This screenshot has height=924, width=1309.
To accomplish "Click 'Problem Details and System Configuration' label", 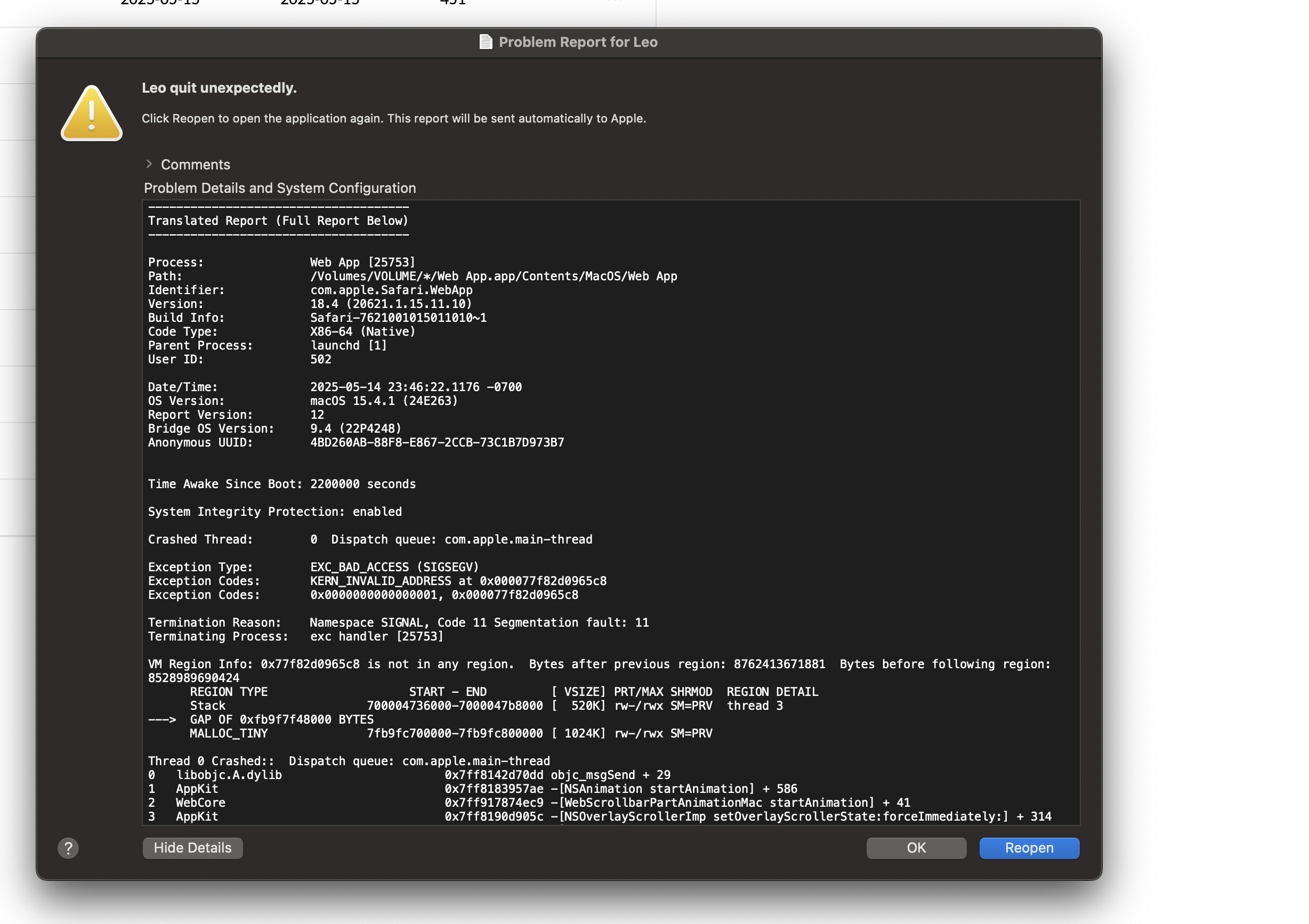I will (280, 188).
